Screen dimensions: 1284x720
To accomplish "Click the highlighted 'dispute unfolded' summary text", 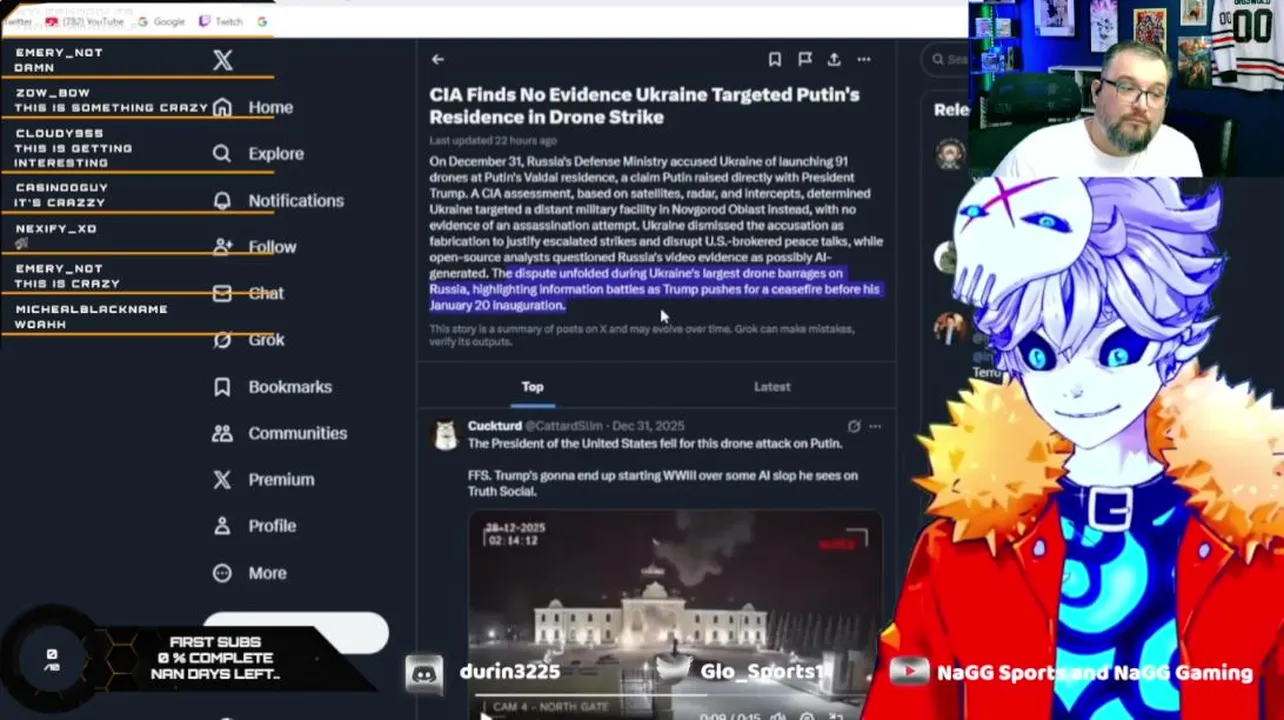I will 655,289.
